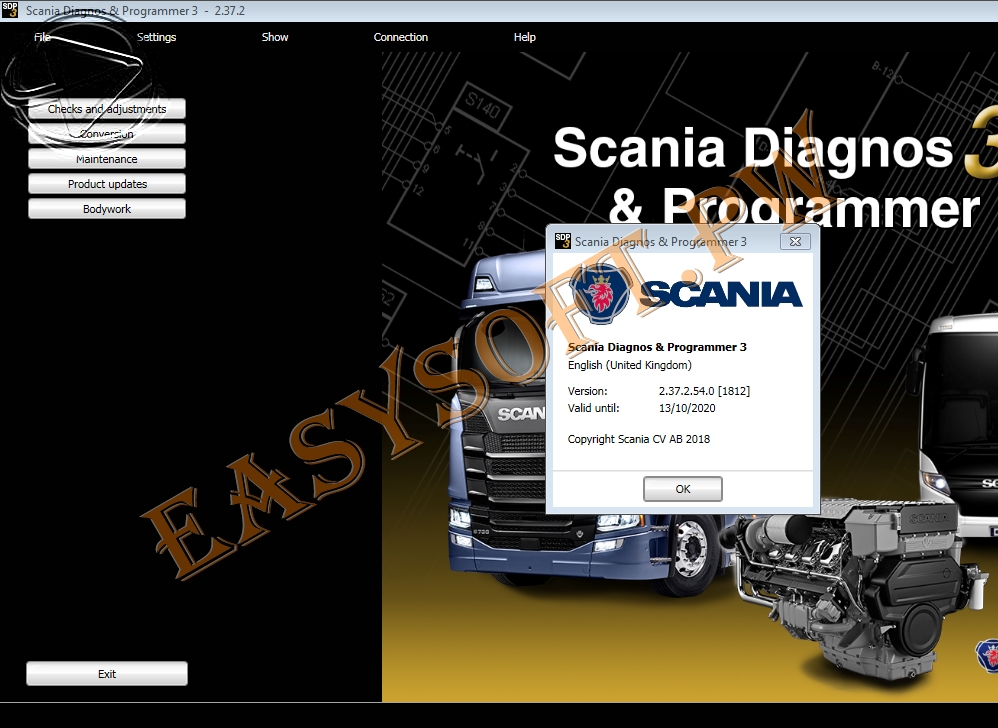Open the Help menu
This screenshot has height=728, width=998.
(x=524, y=37)
